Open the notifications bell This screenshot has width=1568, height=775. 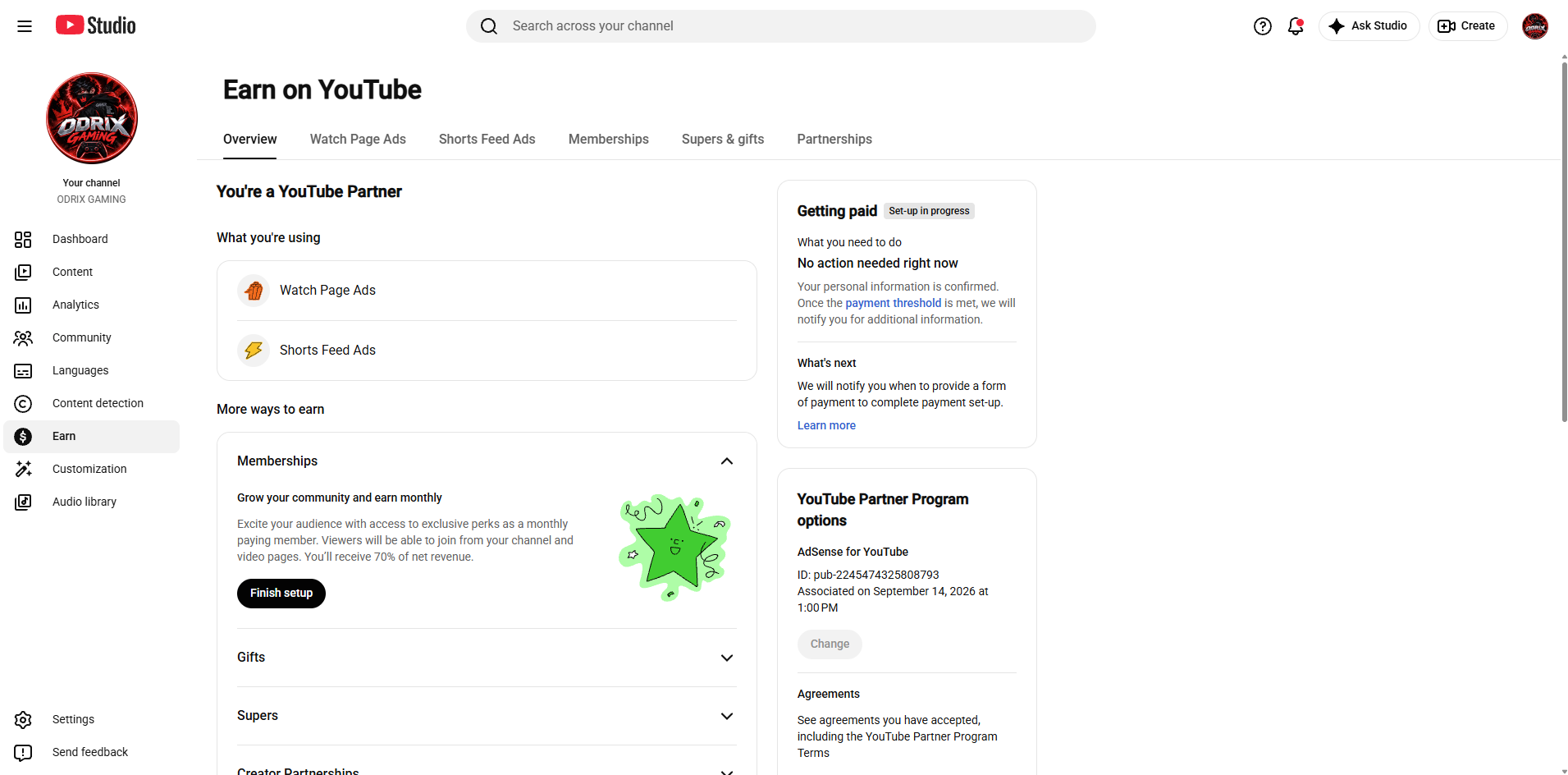[x=1296, y=26]
